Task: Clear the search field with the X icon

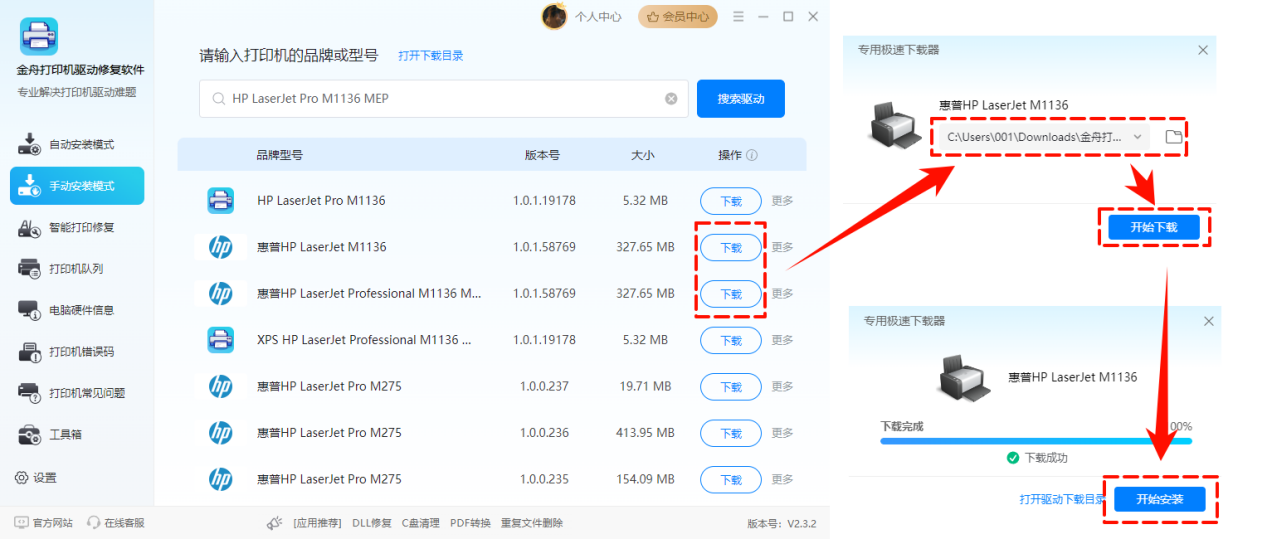Action: coord(671,99)
